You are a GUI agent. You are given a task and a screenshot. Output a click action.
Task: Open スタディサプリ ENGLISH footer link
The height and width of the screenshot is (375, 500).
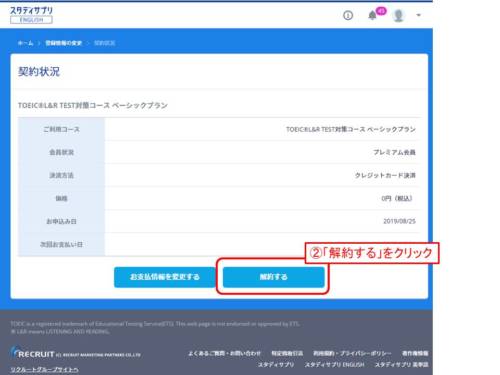(x=334, y=365)
